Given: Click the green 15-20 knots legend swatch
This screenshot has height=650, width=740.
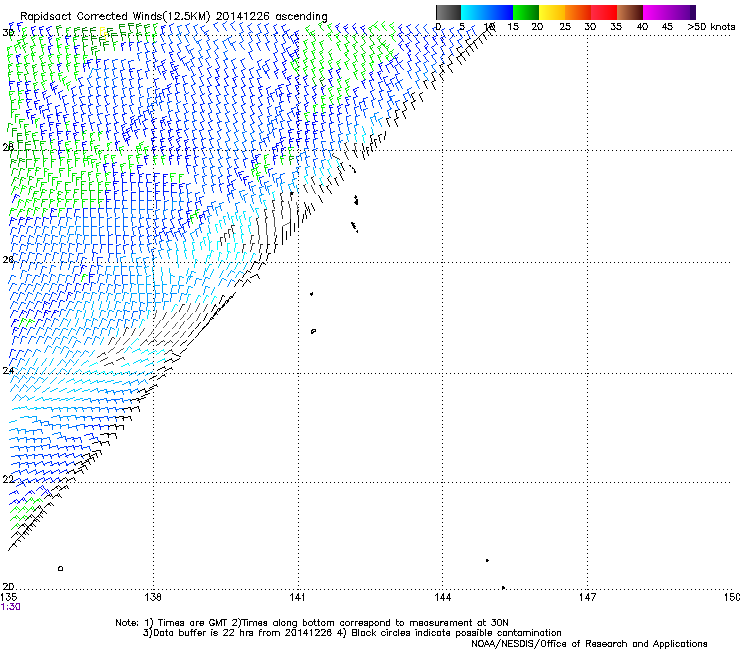Looking at the screenshot, I should 526,12.
